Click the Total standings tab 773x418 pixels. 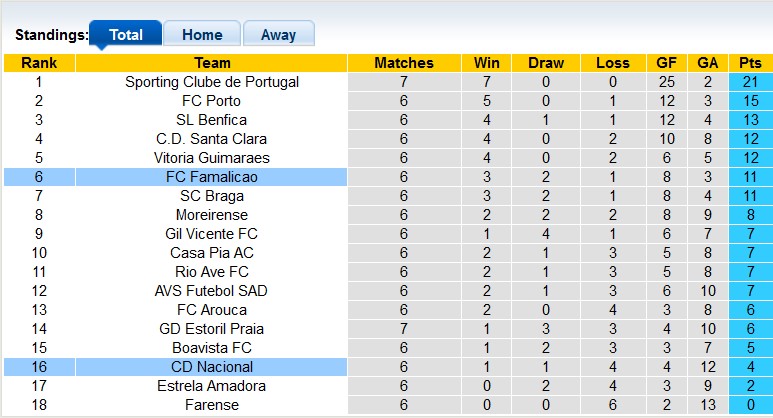click(126, 34)
